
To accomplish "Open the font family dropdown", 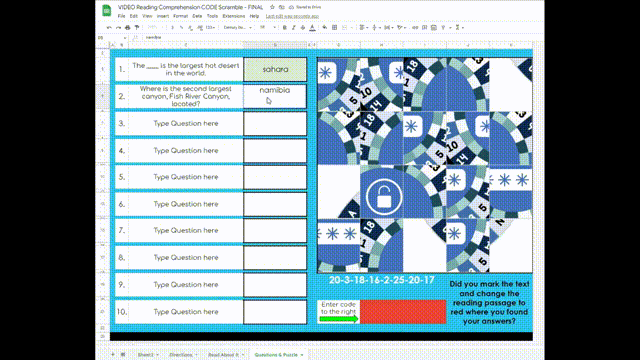I will click(238, 28).
